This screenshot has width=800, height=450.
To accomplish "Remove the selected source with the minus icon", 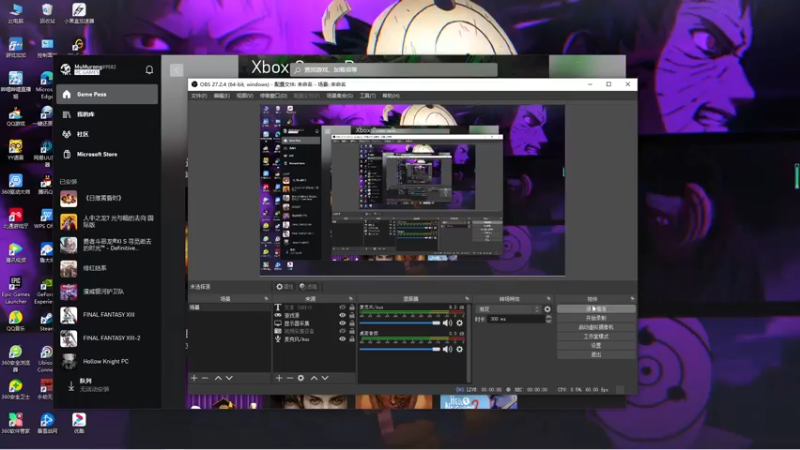I will click(290, 378).
